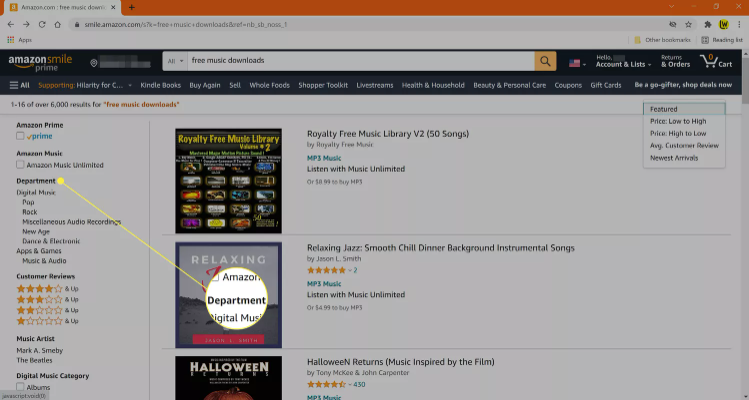This screenshot has height=400, width=749.
Task: Click the browser forward arrow
Action: click(26, 24)
